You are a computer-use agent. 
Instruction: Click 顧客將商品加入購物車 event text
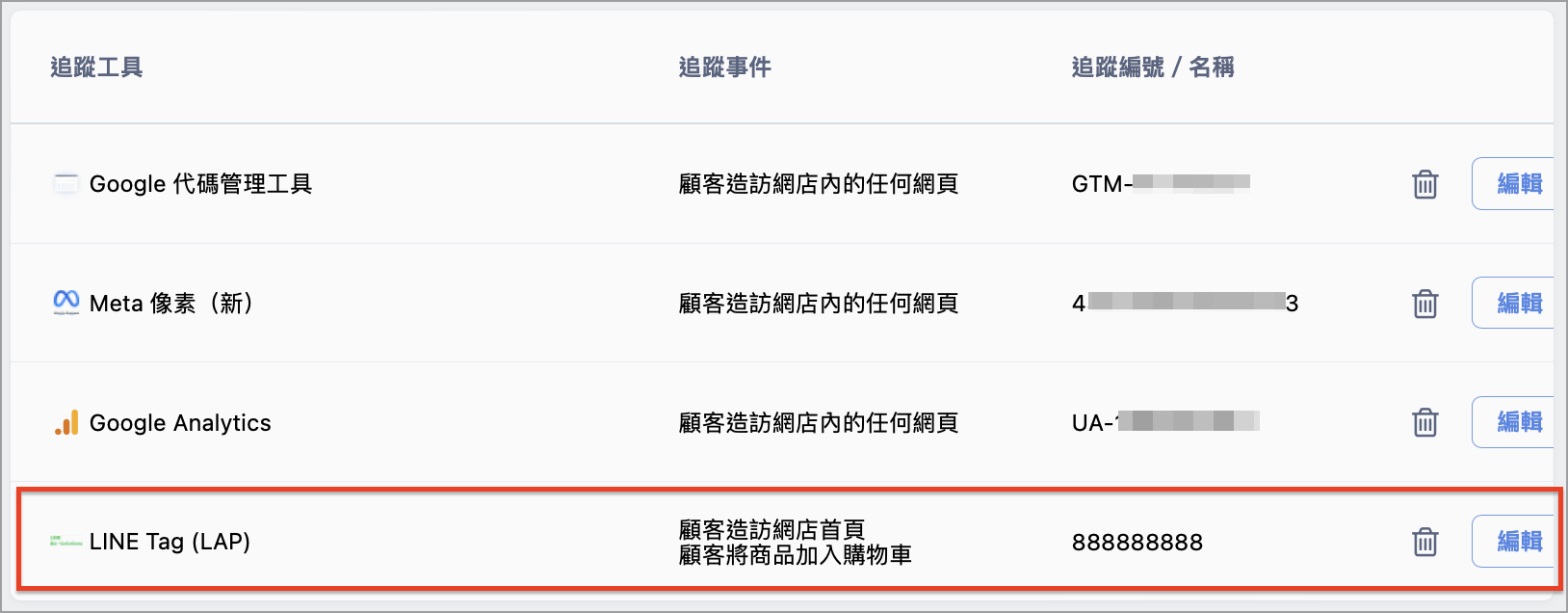tap(796, 555)
